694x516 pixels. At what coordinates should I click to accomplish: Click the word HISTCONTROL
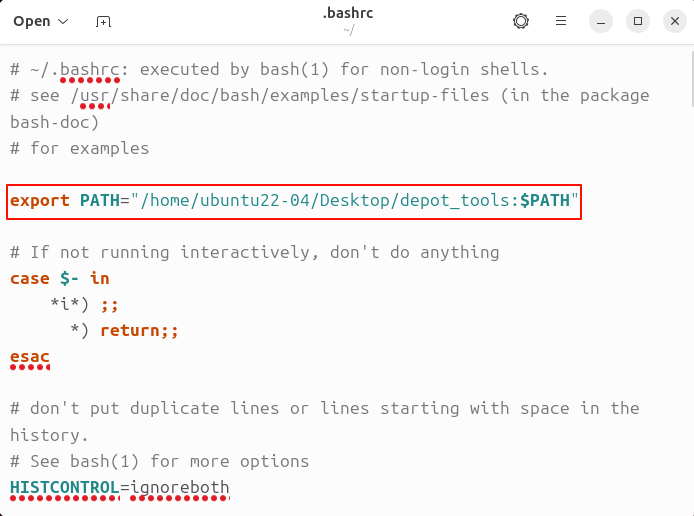65,487
